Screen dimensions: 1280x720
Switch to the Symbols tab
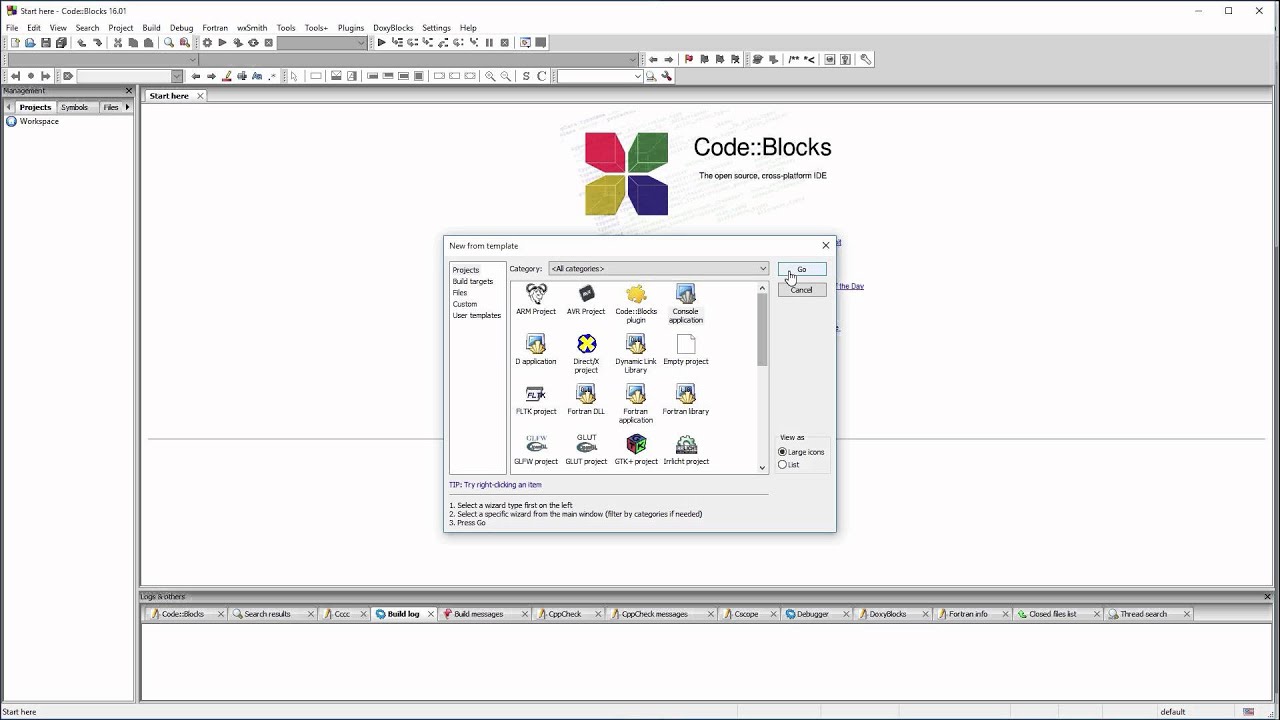click(x=74, y=107)
